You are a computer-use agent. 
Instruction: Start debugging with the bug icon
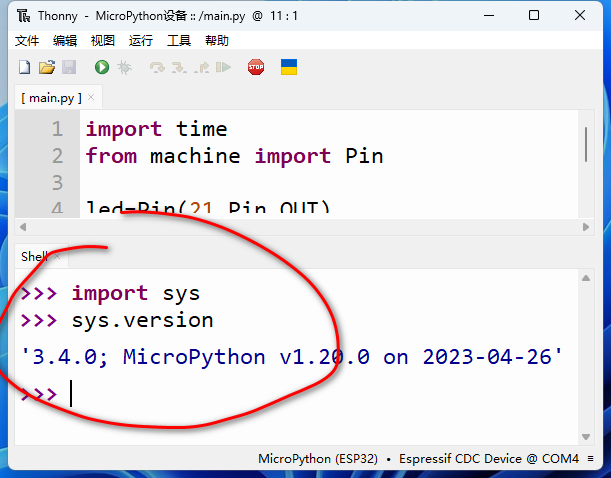point(124,67)
